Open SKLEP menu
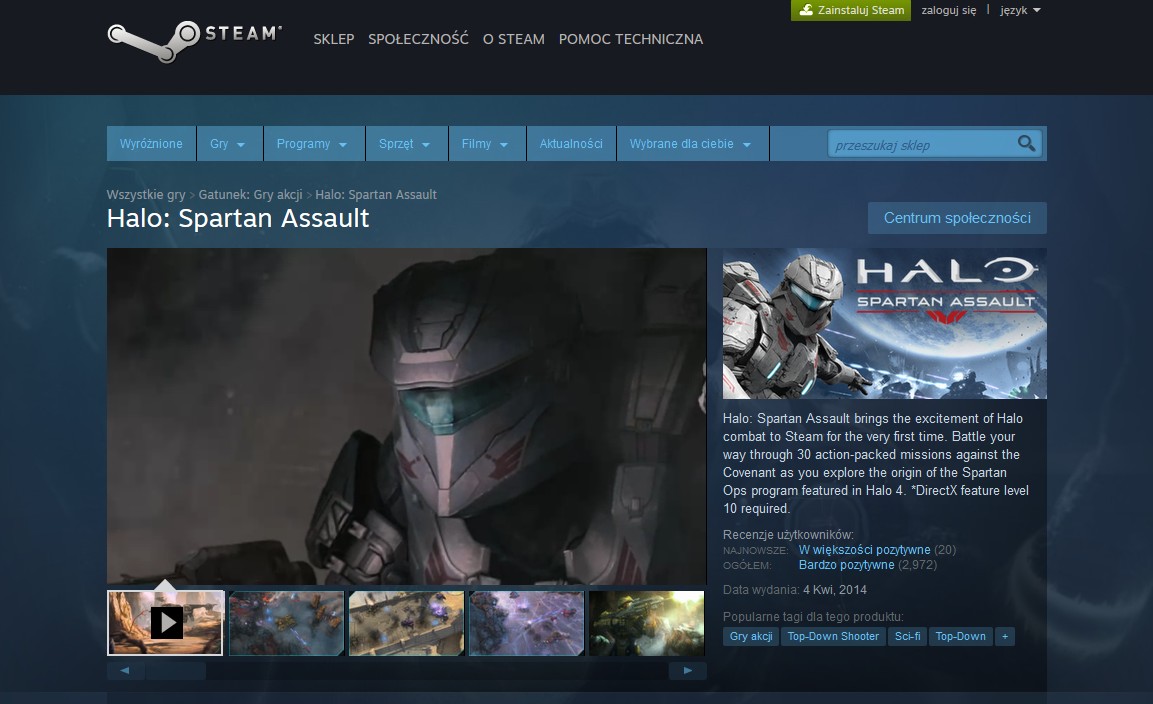This screenshot has height=704, width=1153. click(x=334, y=39)
